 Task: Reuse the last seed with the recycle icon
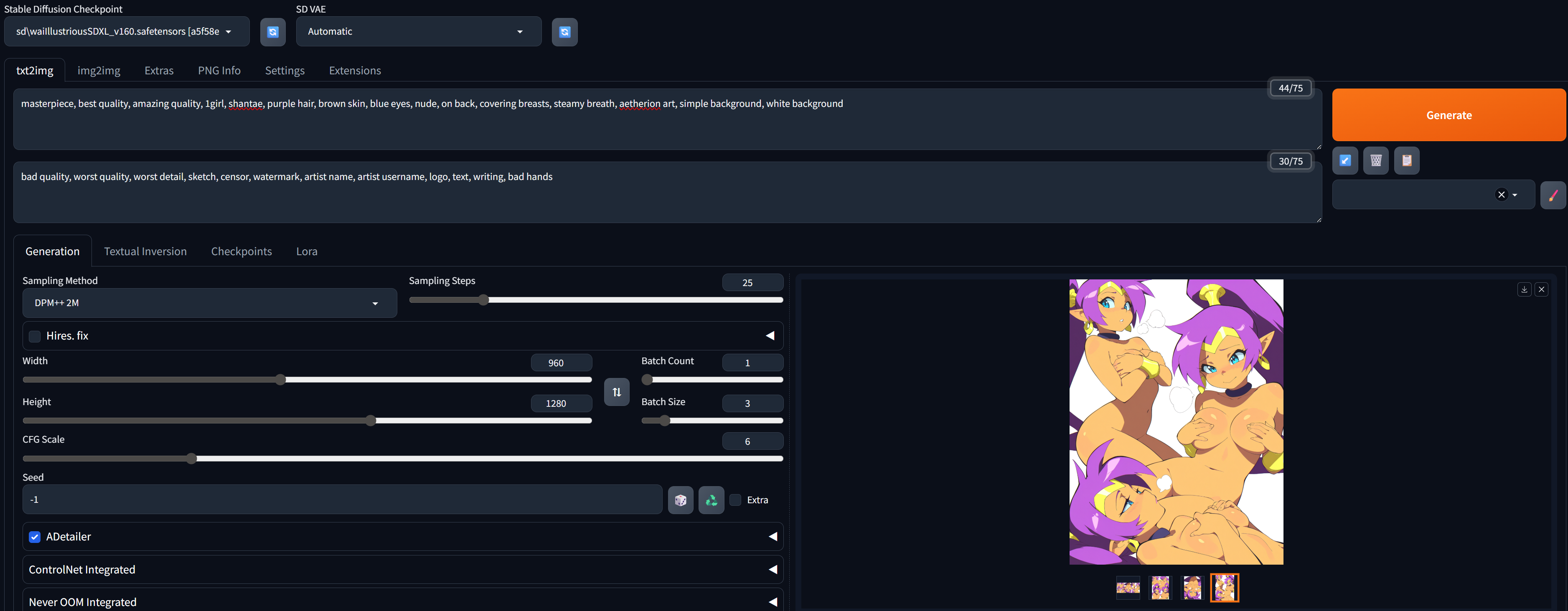pos(711,500)
